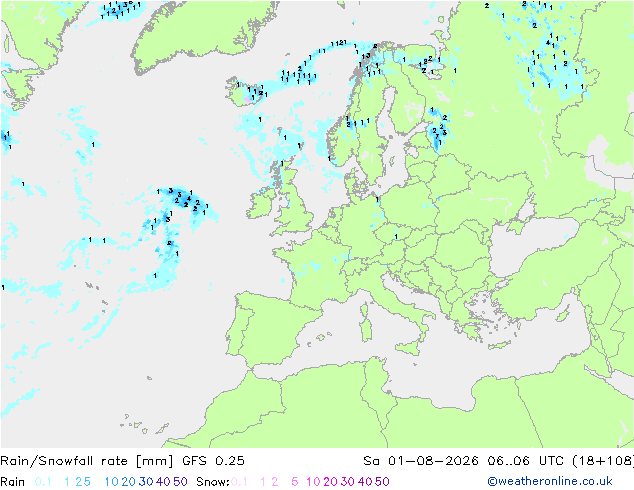The image size is (634, 490).
Task: Select Rain legend value 20
Action: [129, 482]
